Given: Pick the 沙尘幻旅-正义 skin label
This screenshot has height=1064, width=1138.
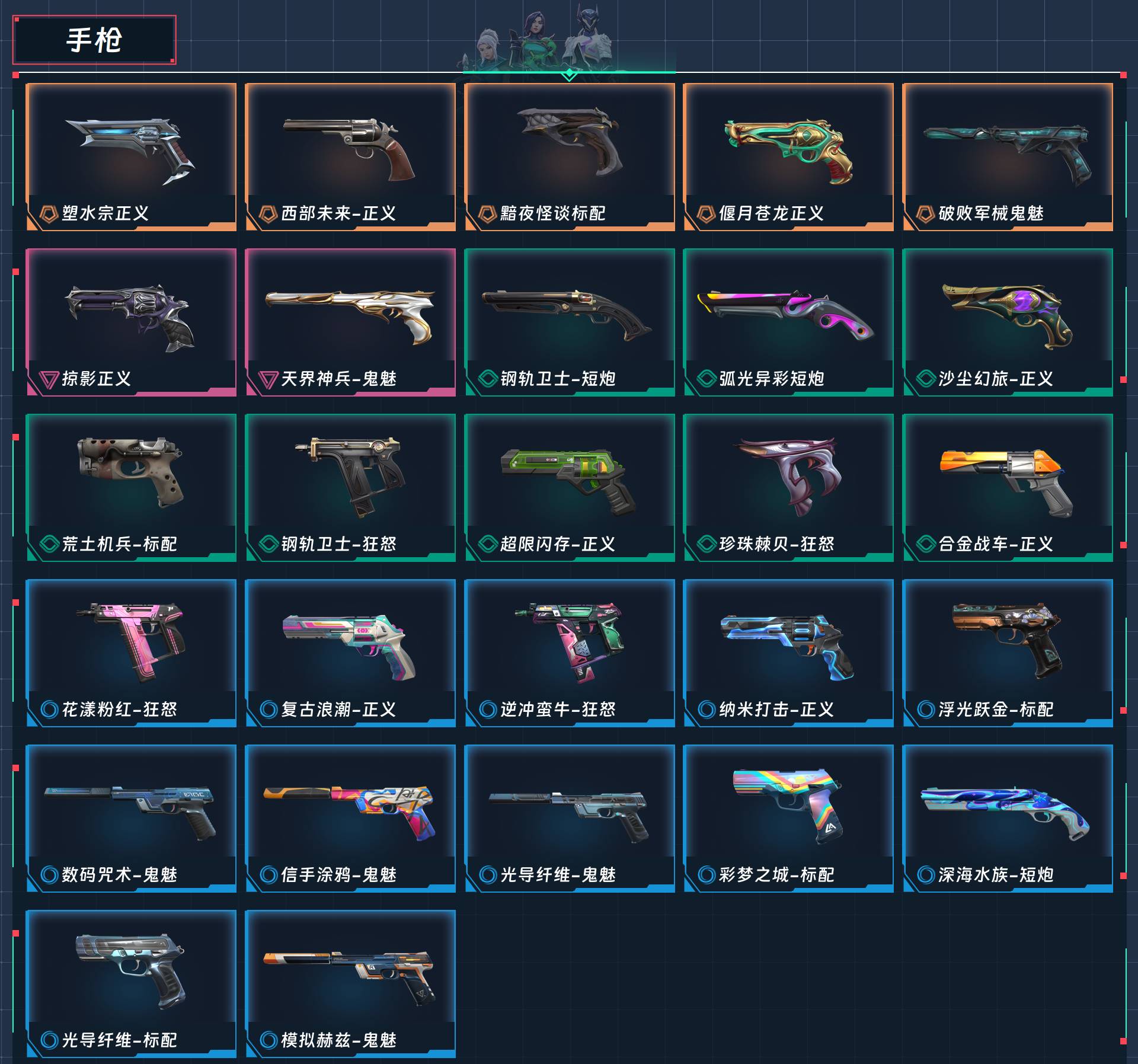Looking at the screenshot, I should tap(995, 379).
